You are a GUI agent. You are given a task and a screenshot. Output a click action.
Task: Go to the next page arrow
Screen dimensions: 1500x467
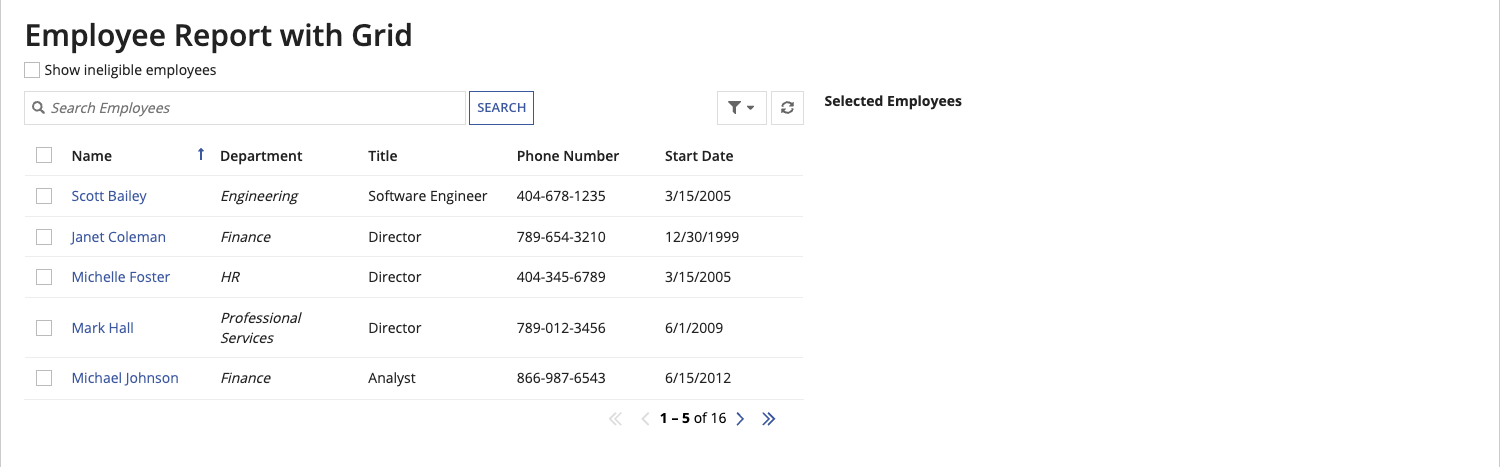click(x=740, y=419)
